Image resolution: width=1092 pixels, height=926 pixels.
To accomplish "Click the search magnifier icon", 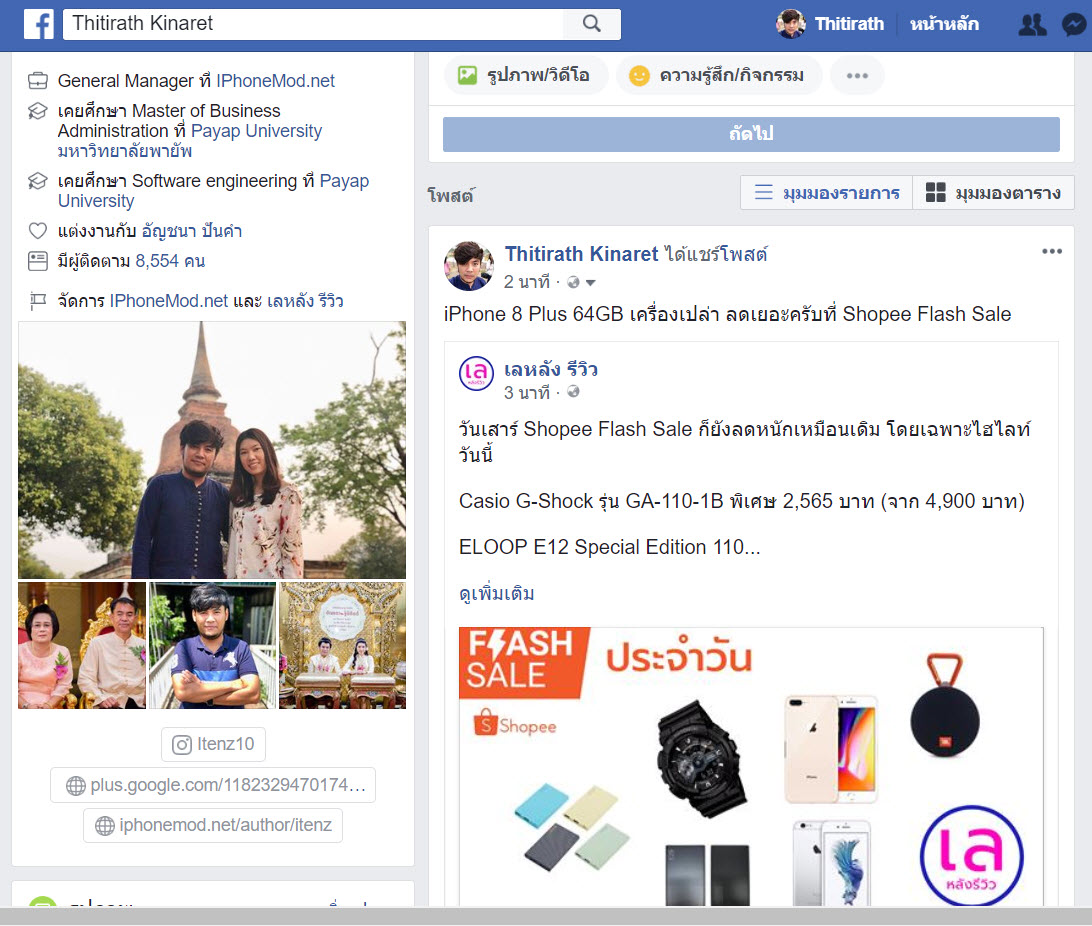I will pos(592,23).
